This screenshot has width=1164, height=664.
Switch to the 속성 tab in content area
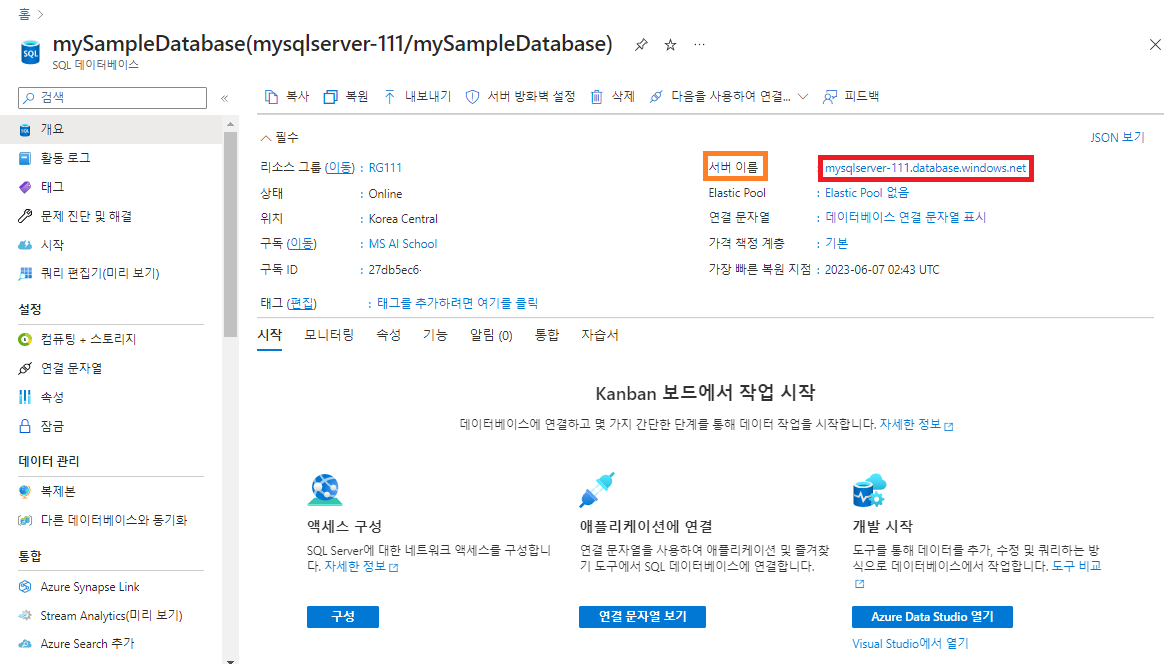(x=388, y=335)
